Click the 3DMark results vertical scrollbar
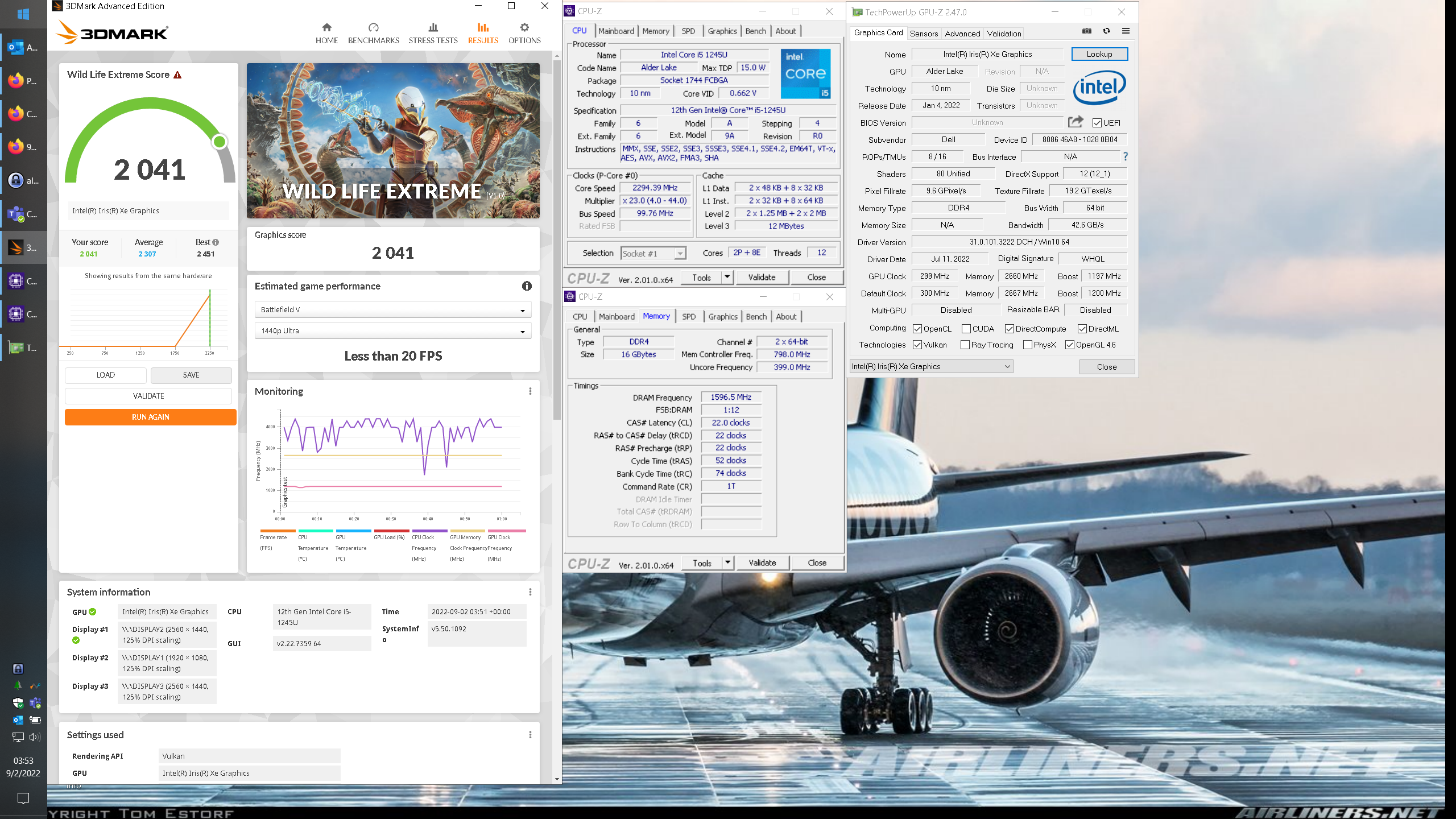The width and height of the screenshot is (1456, 819). (557, 239)
